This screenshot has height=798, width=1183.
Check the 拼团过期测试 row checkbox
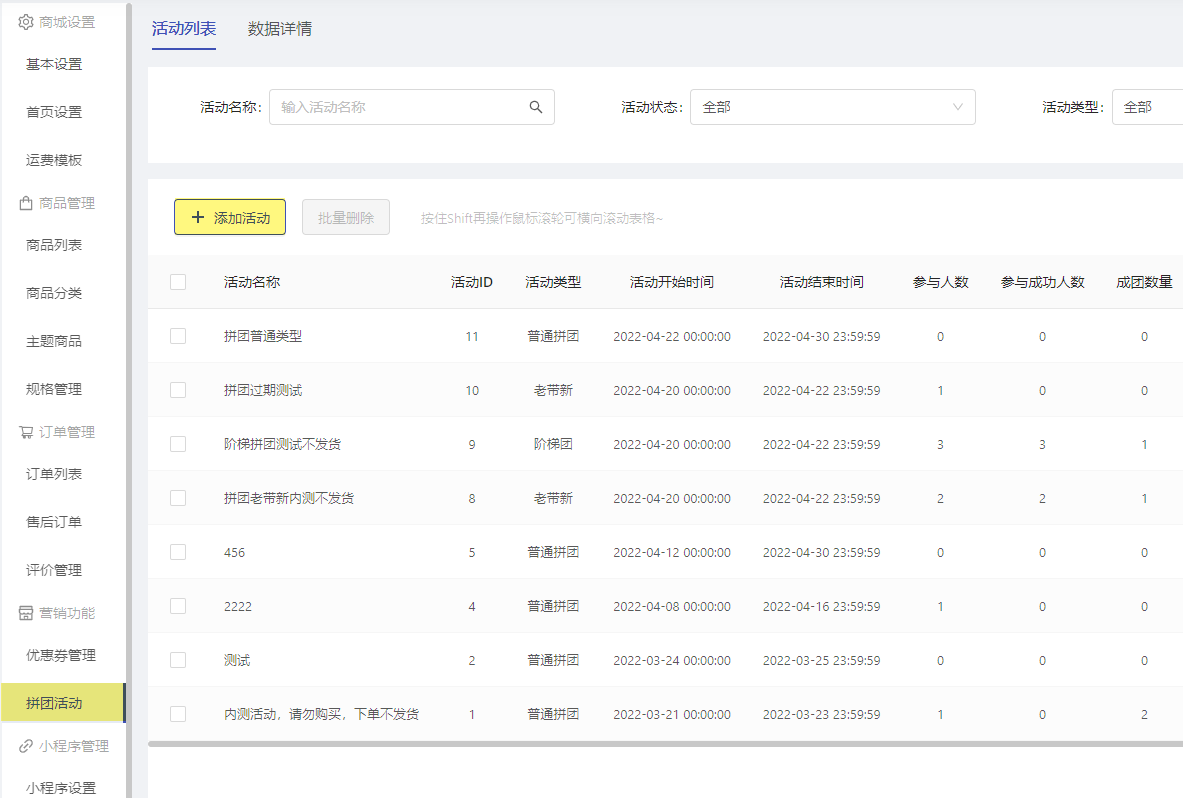pos(178,390)
